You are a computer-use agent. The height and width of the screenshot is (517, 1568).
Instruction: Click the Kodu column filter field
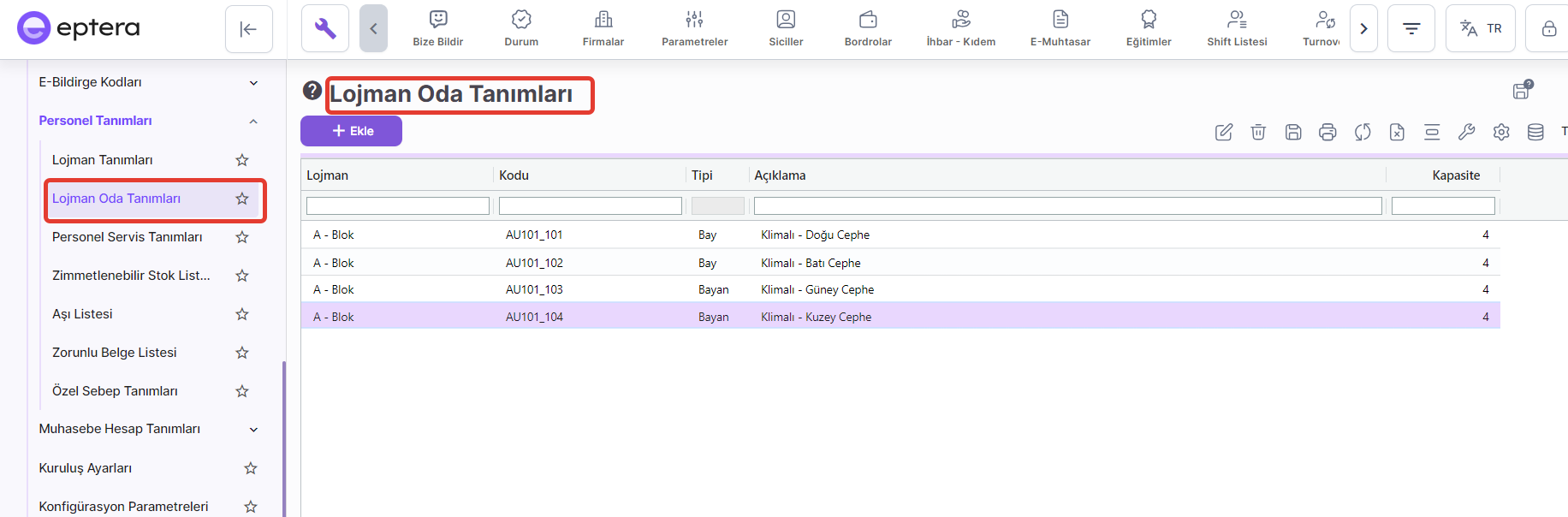coord(590,206)
